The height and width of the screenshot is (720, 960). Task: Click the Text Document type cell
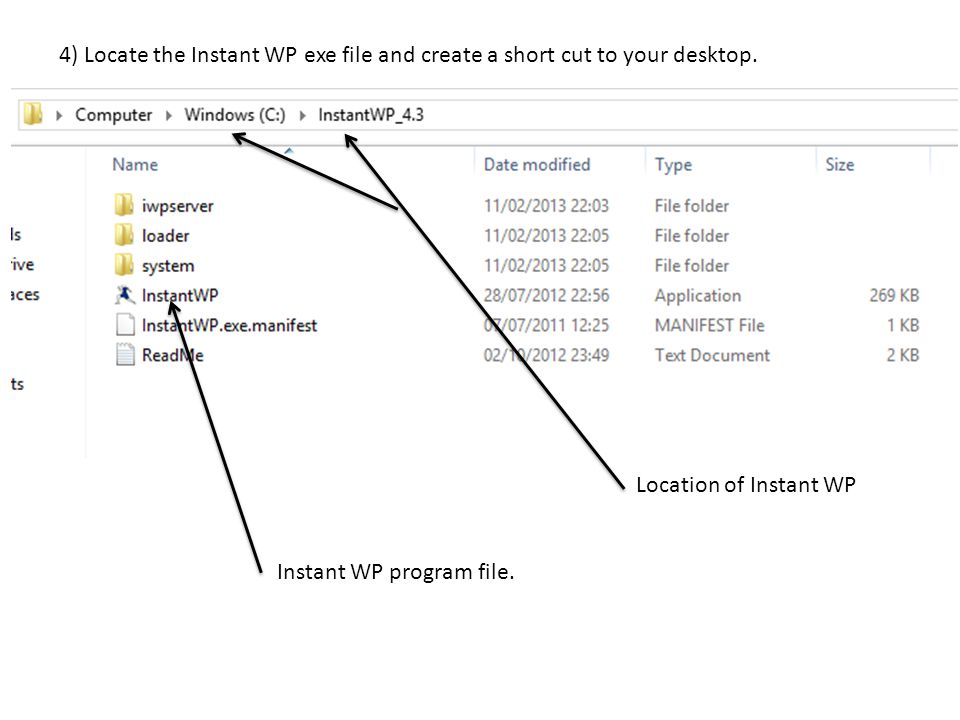pos(712,356)
